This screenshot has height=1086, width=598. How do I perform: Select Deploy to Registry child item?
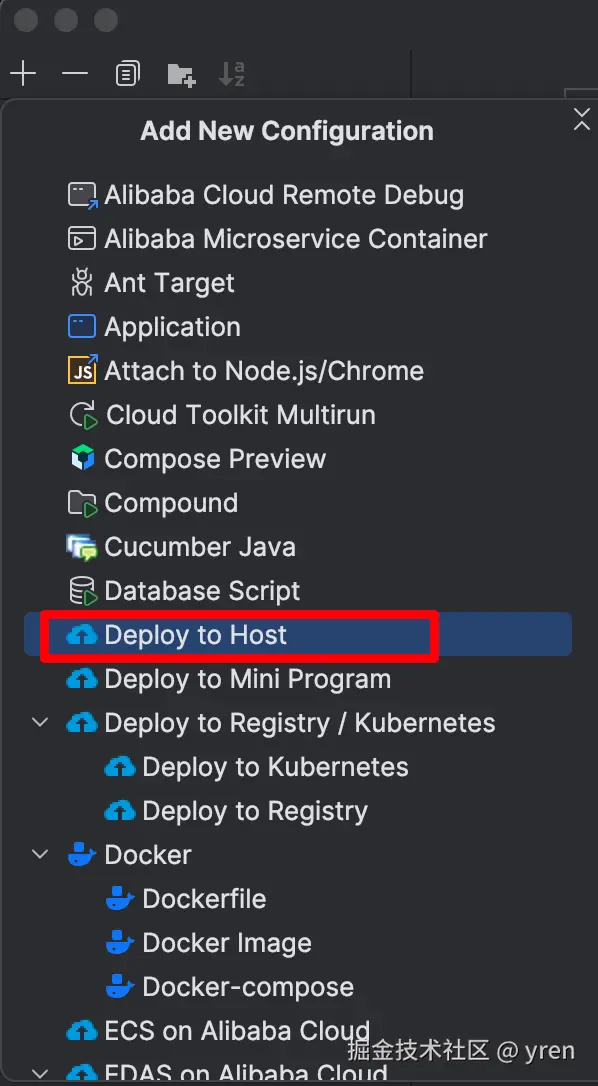(255, 811)
